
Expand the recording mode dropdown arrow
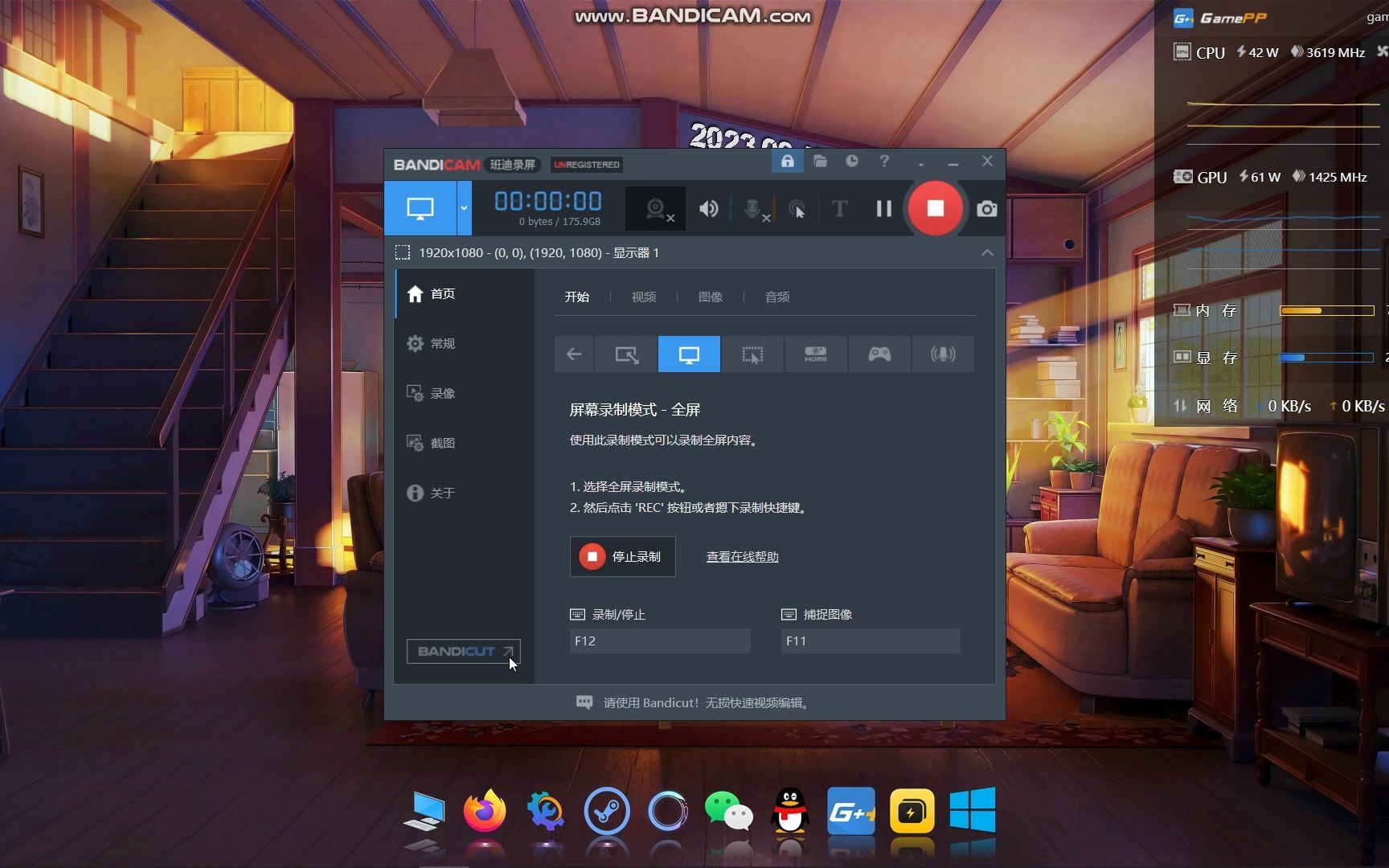(x=464, y=208)
